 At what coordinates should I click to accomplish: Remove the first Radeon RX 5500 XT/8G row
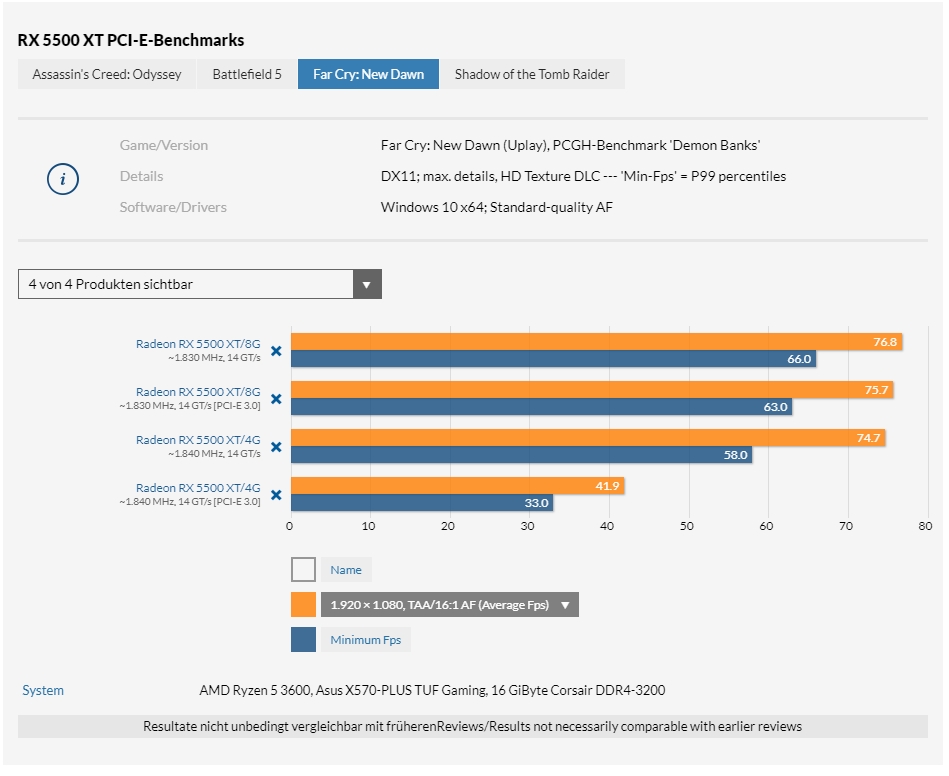pyautogui.click(x=276, y=351)
